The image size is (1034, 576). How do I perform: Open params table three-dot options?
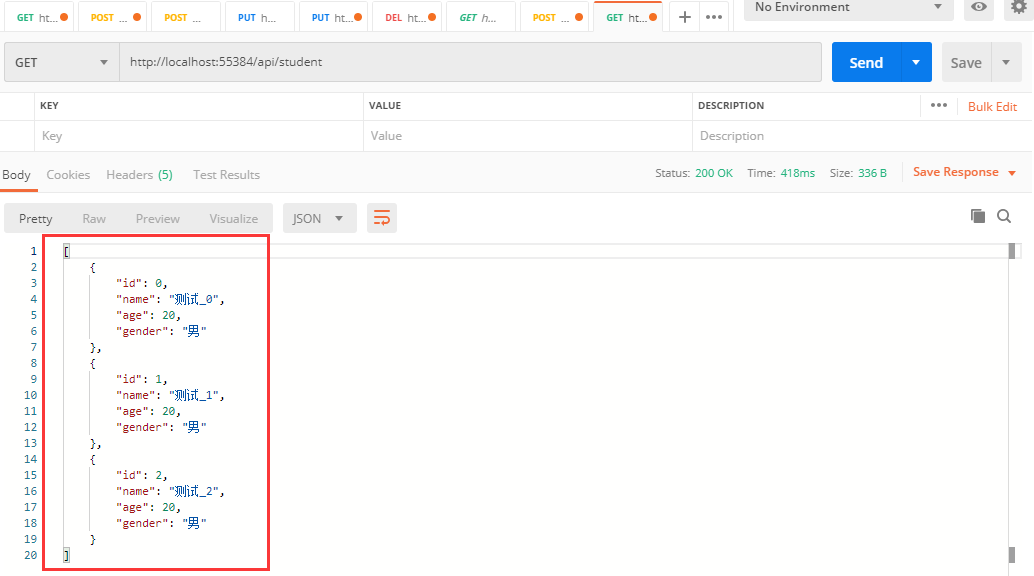(x=938, y=106)
